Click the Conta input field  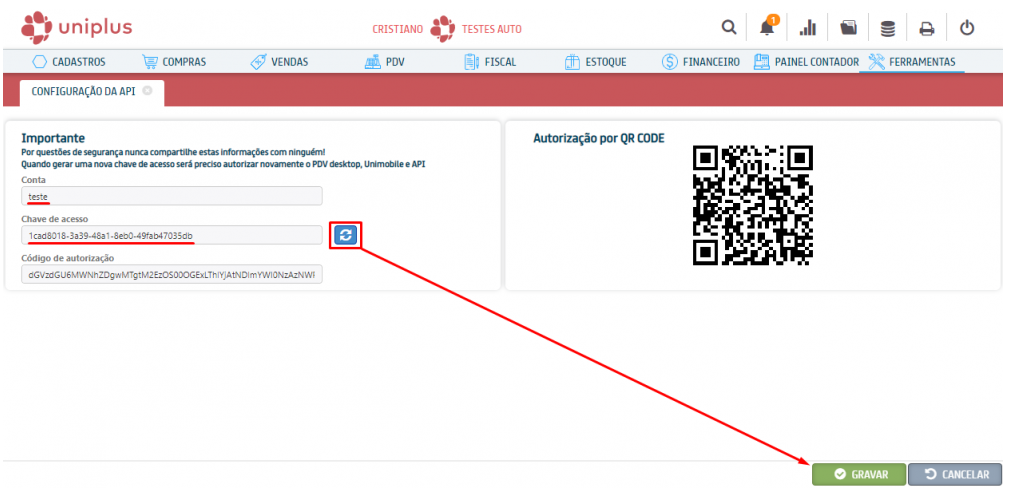(171, 196)
